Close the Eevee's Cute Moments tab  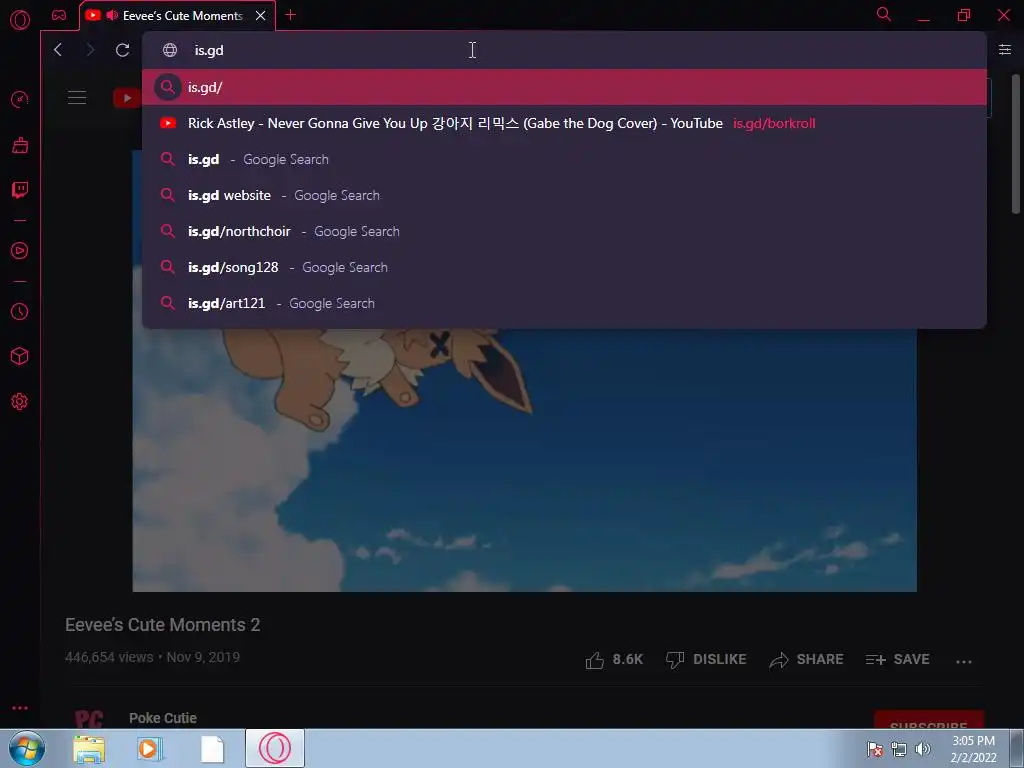(261, 16)
